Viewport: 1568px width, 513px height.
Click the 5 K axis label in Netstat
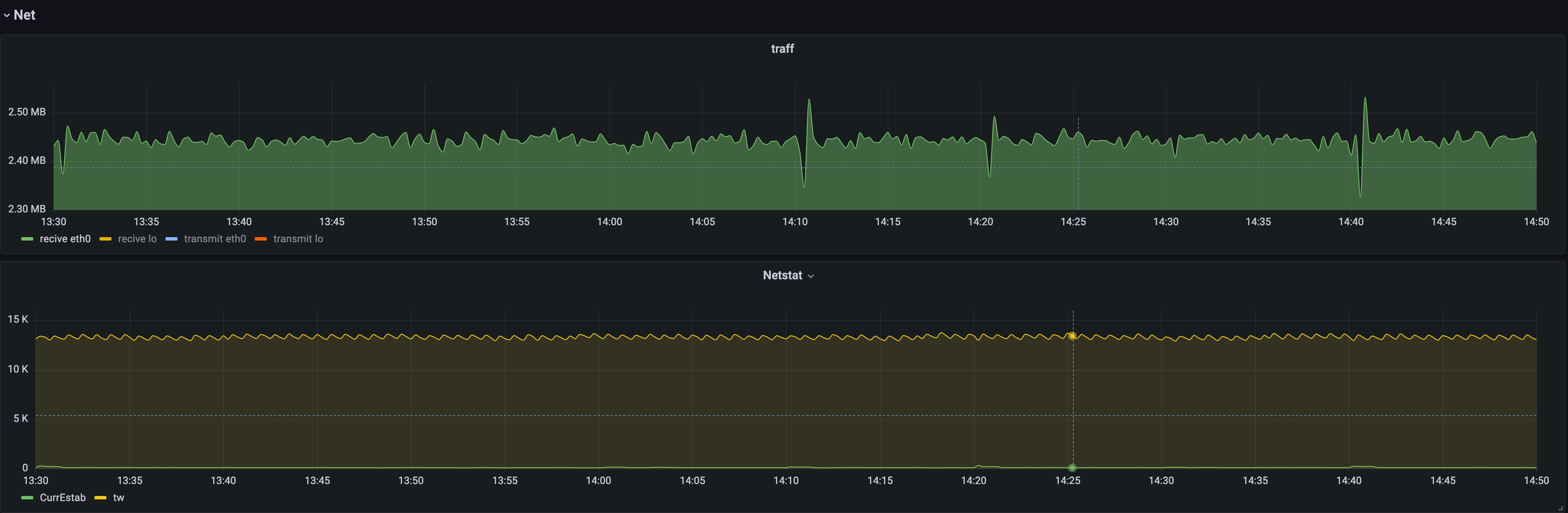[x=21, y=418]
